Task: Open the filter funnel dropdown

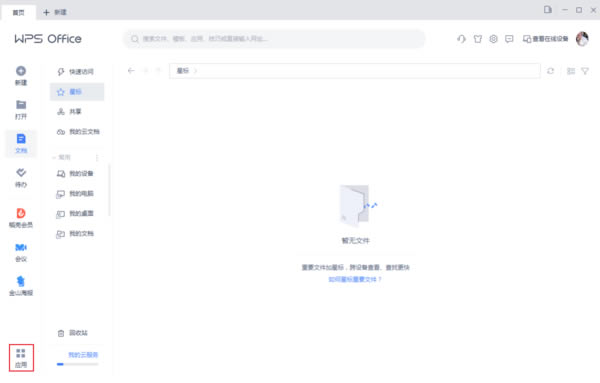Action: (x=585, y=71)
